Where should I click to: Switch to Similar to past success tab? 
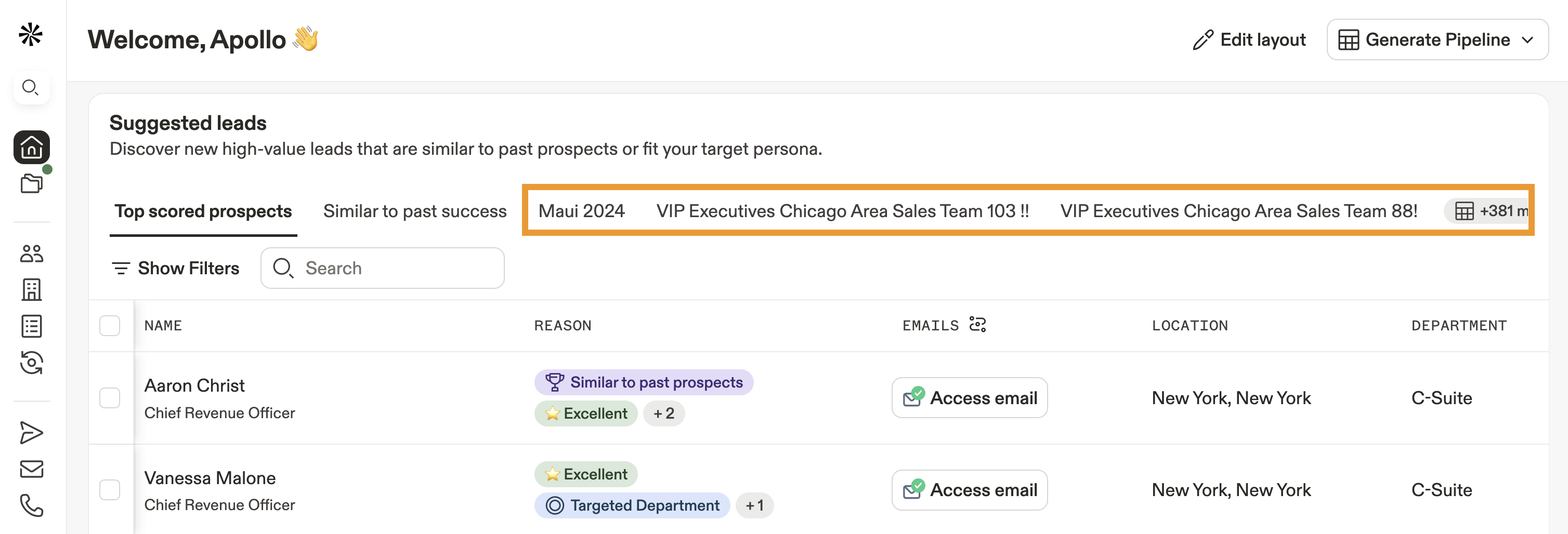point(414,211)
